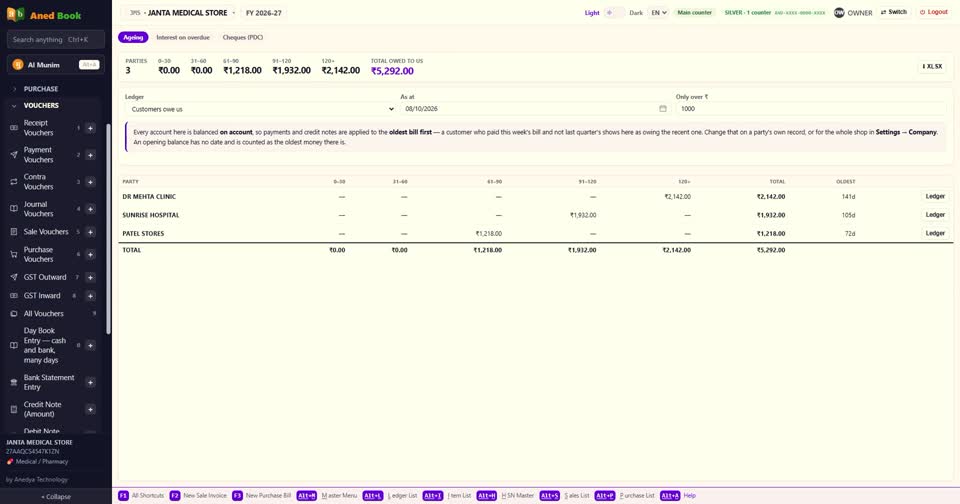The height and width of the screenshot is (504, 960).
Task: Add a new Receipt Voucher with plus
Action: pyautogui.click(x=90, y=128)
